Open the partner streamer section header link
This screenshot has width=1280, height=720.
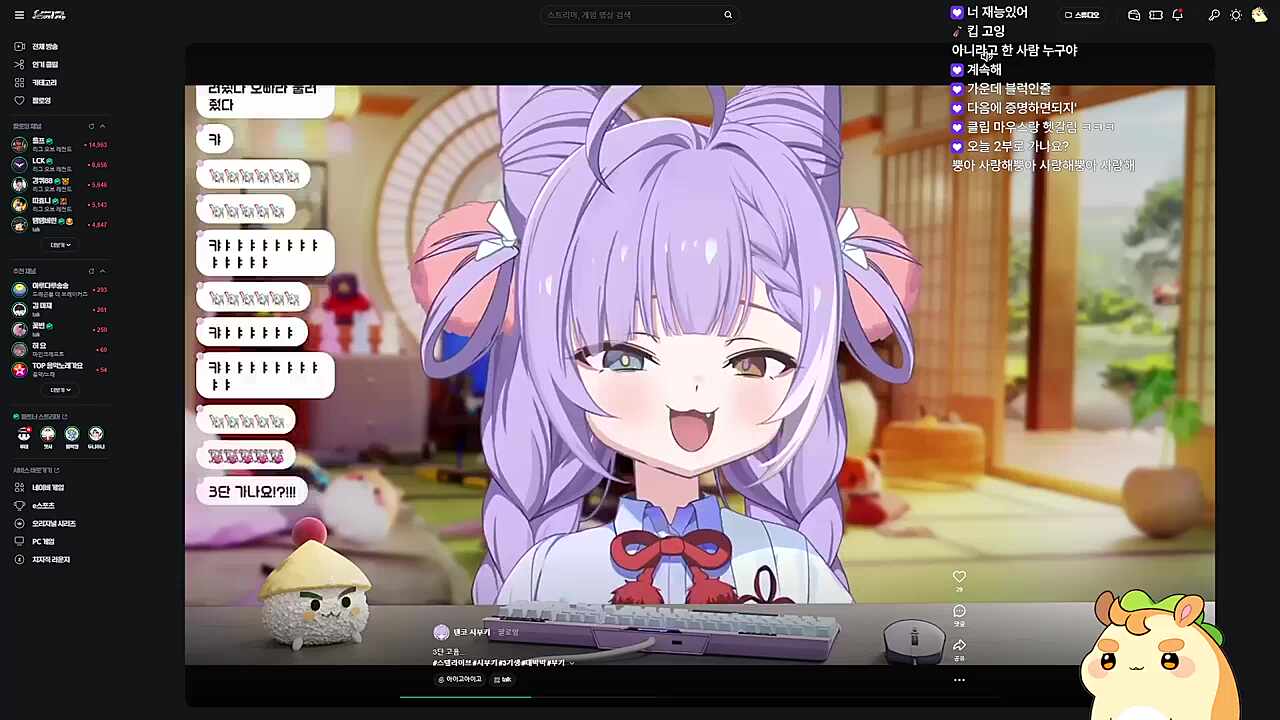[41, 416]
